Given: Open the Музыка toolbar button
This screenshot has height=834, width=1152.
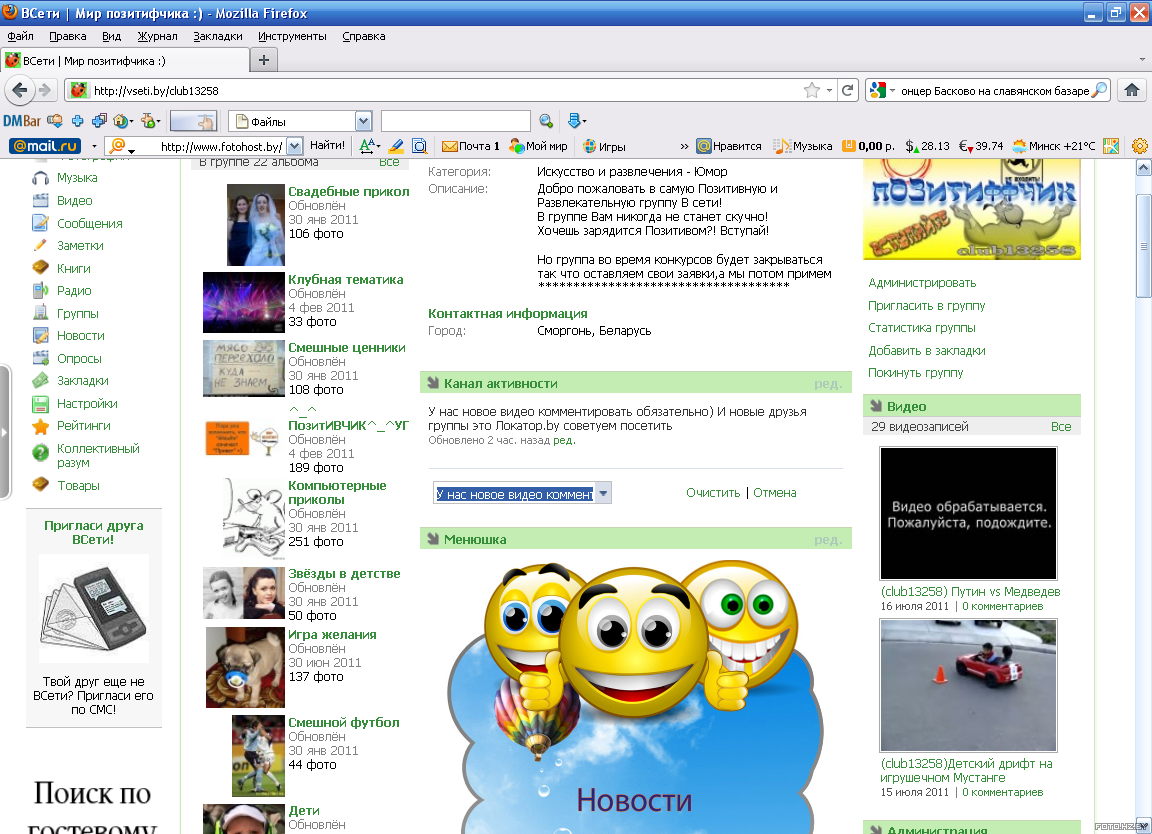Looking at the screenshot, I should (x=803, y=145).
